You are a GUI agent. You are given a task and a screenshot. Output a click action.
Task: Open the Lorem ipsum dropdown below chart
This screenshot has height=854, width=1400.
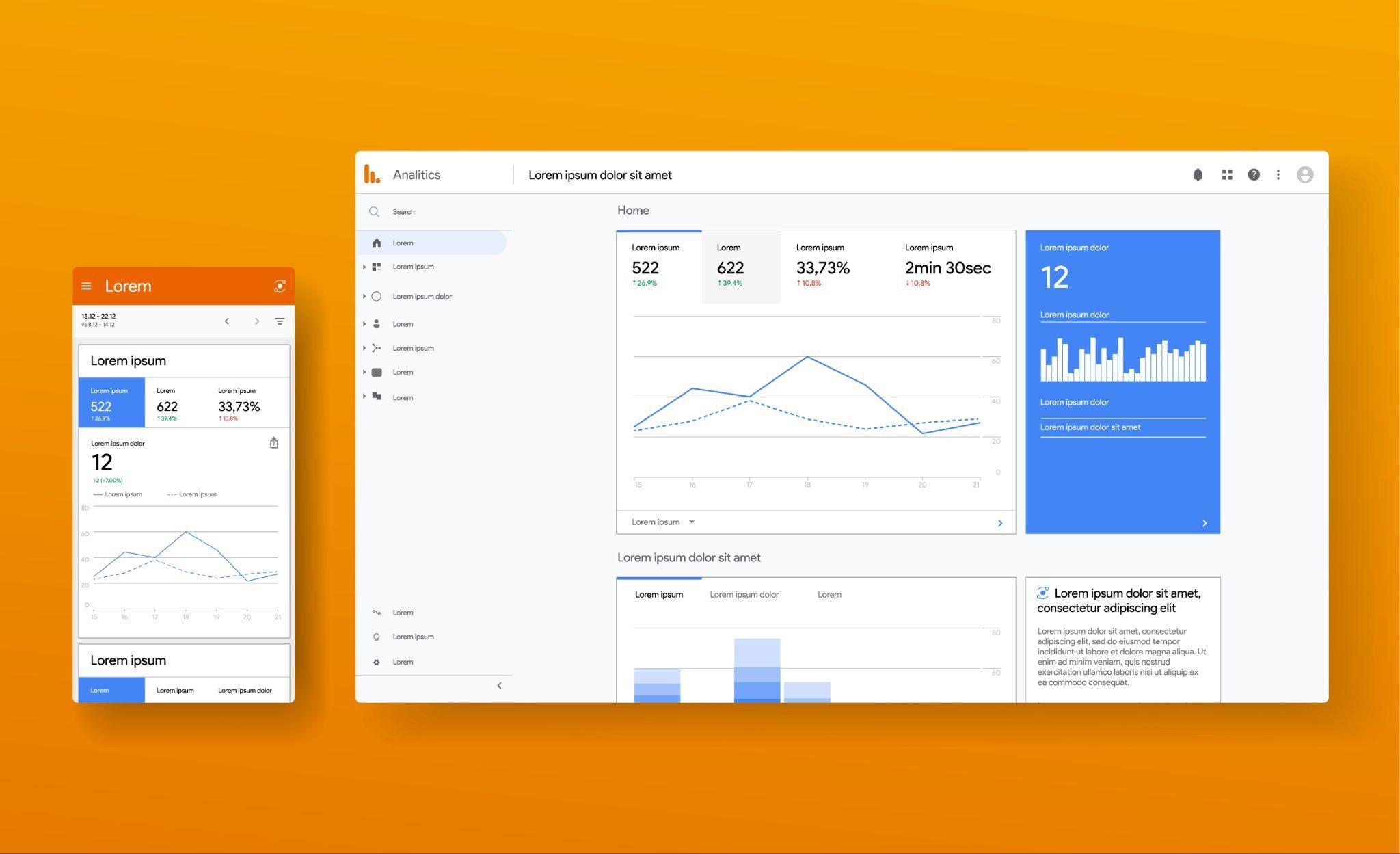(662, 522)
